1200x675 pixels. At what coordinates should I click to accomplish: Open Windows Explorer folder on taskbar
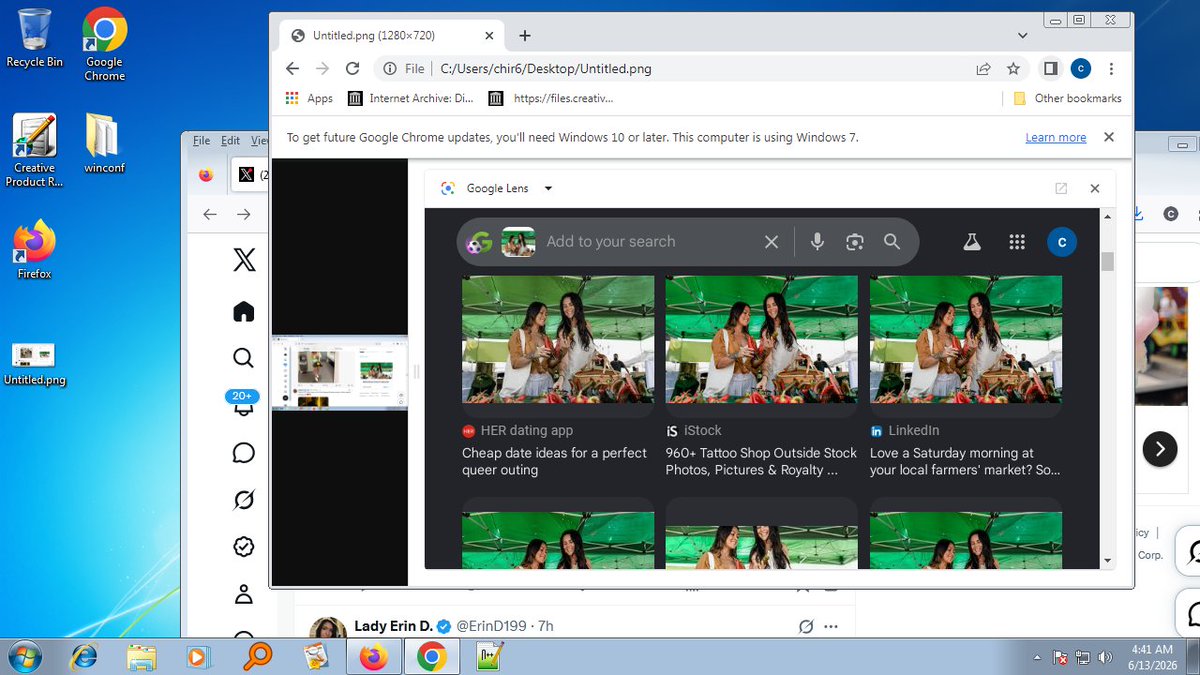tap(142, 657)
